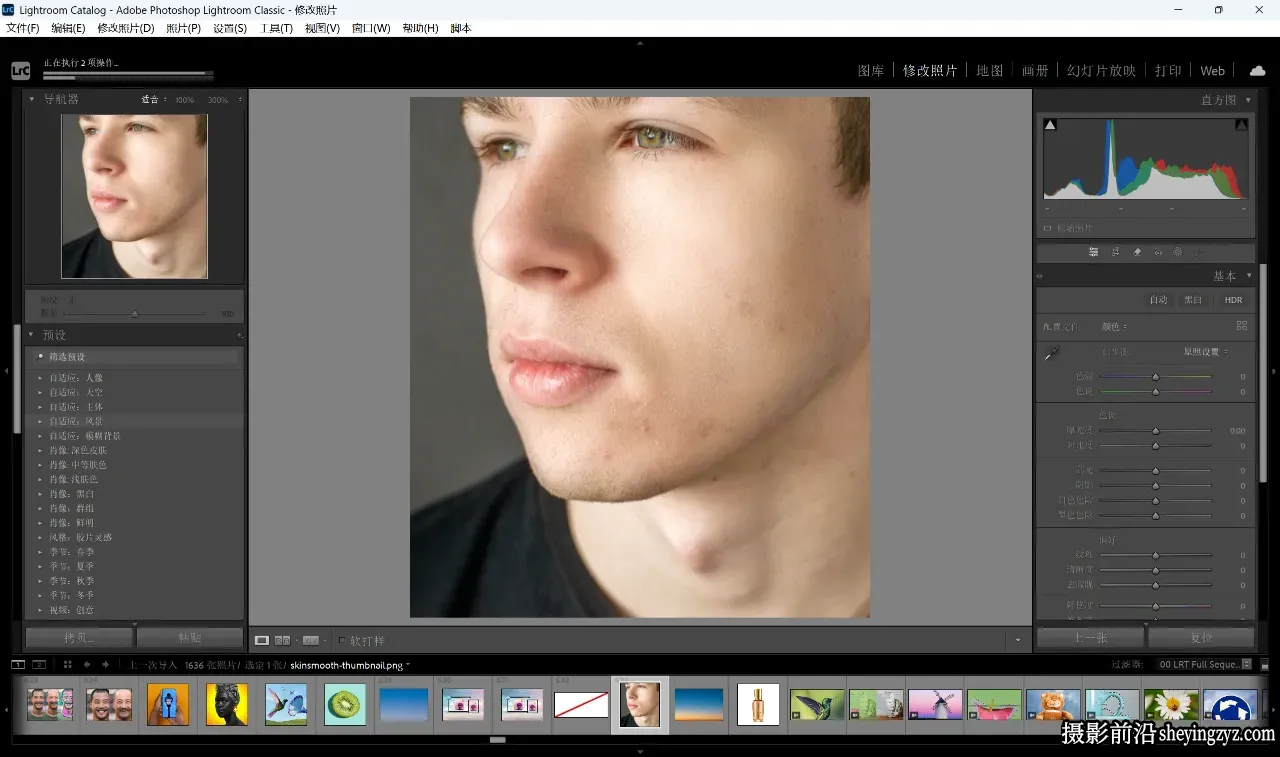Set navigator zoom to 100%
The width and height of the screenshot is (1280, 757).
[x=185, y=100]
